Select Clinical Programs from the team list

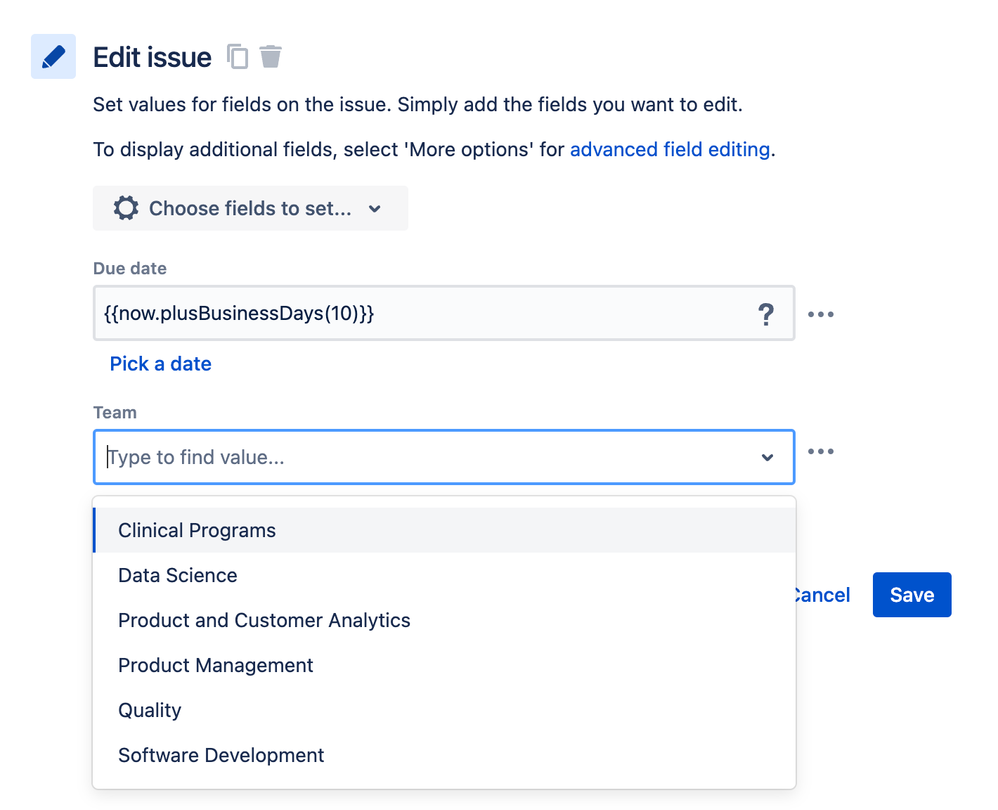(197, 530)
